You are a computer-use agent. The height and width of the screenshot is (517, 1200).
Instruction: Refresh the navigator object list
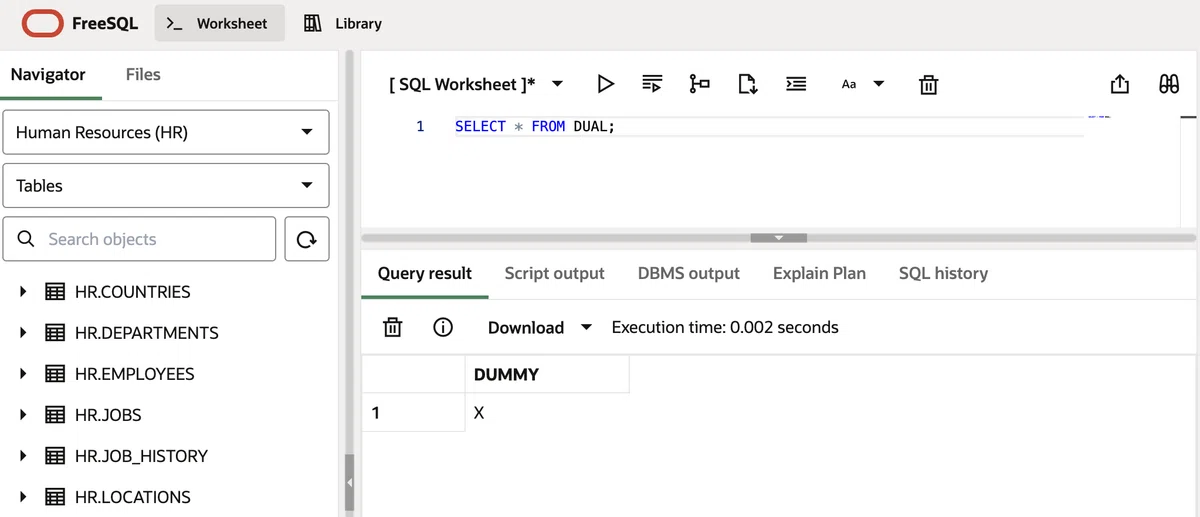click(x=307, y=239)
